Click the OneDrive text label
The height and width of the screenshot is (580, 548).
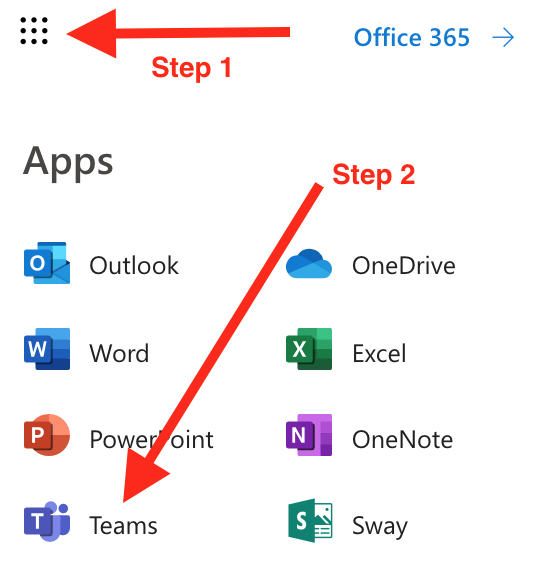click(x=403, y=265)
